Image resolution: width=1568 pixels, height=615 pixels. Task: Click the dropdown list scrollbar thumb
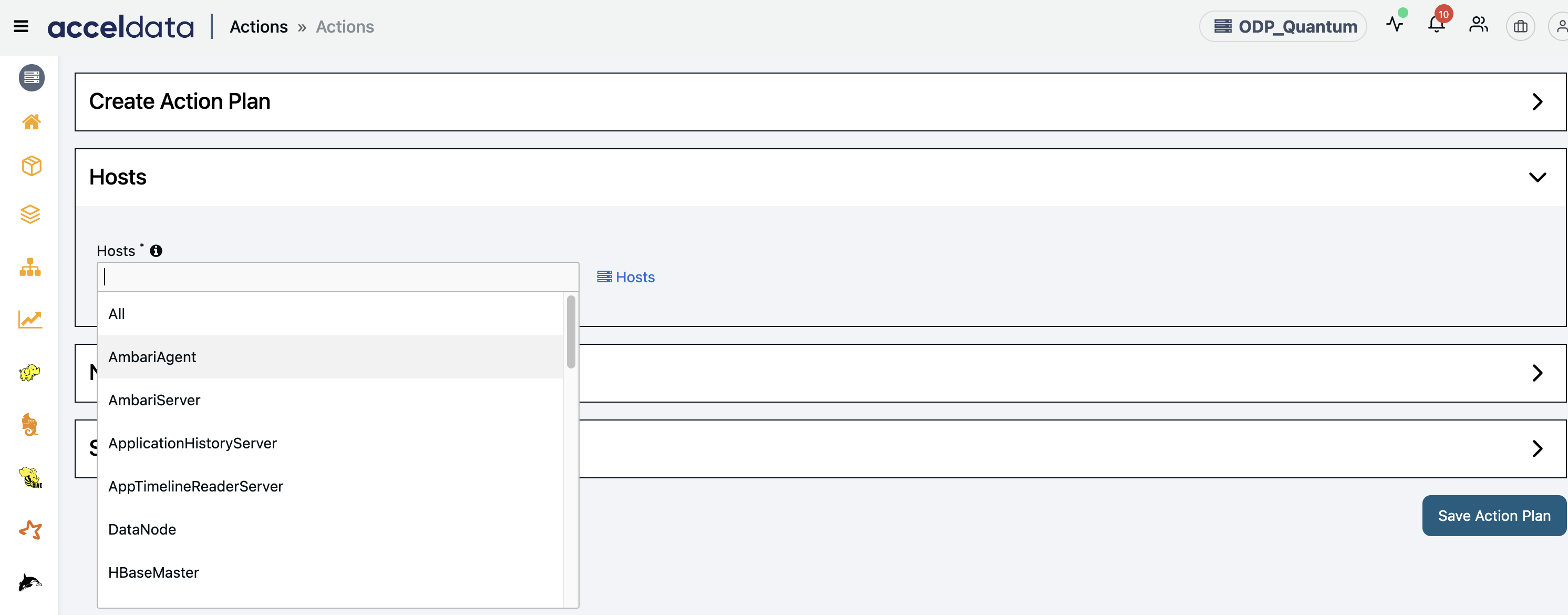coord(570,332)
